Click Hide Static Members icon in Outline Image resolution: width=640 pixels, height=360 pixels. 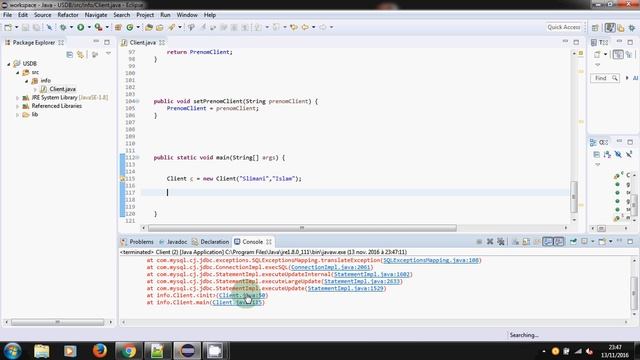[x=629, y=154]
